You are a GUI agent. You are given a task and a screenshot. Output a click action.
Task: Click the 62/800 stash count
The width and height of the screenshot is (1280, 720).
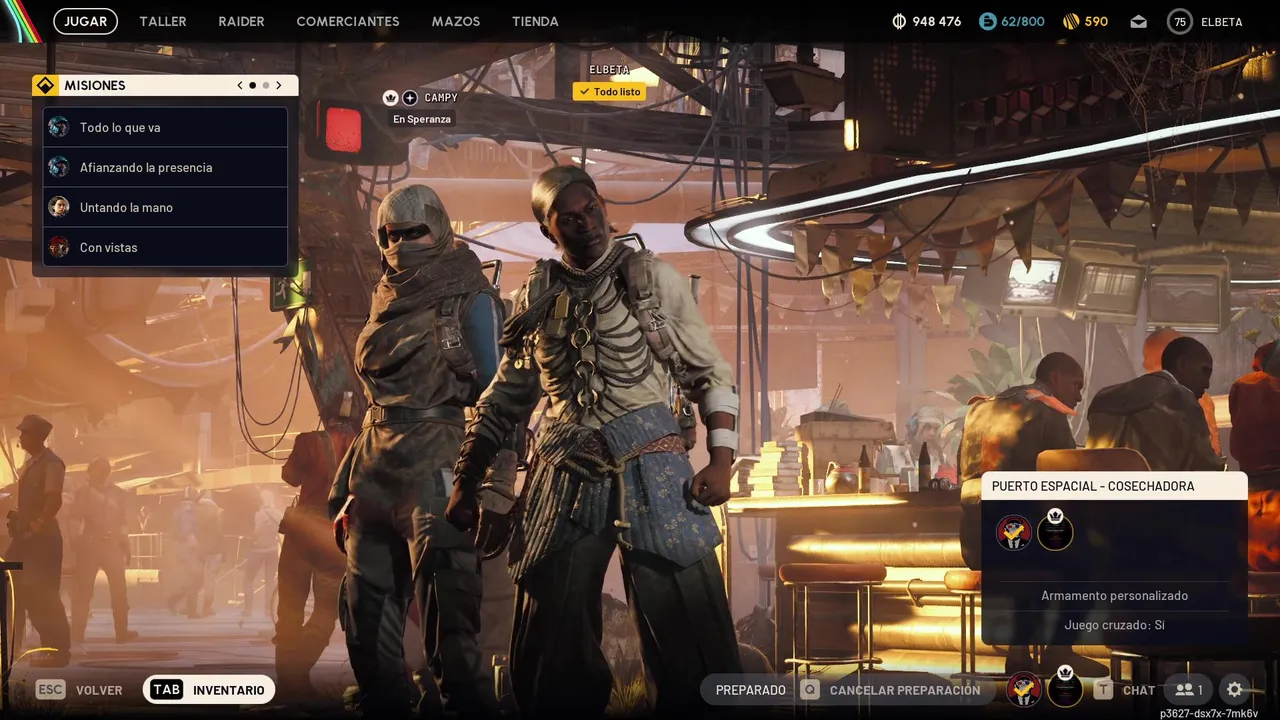tap(1022, 21)
